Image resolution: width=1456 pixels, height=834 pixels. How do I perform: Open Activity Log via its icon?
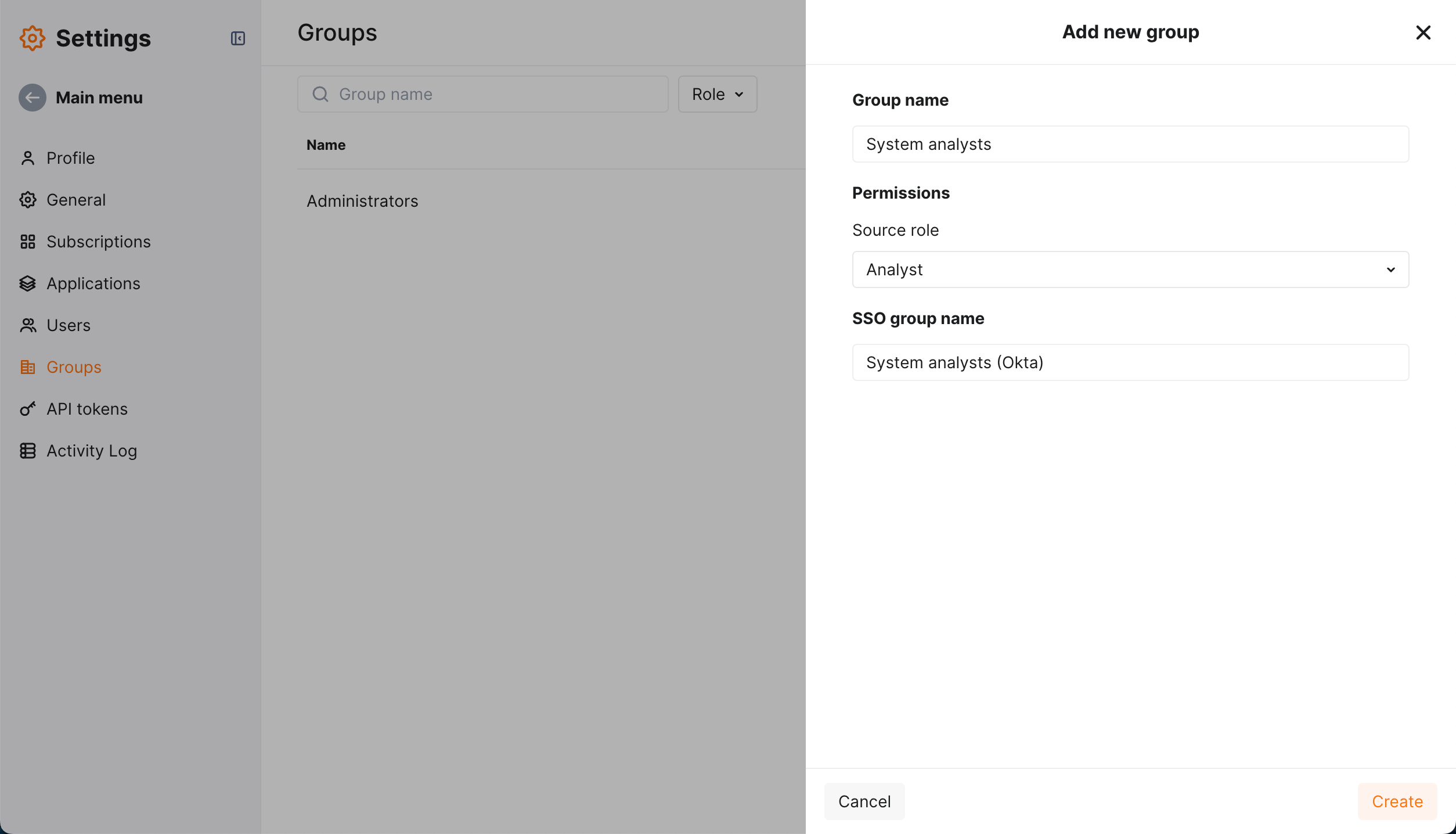(x=27, y=450)
